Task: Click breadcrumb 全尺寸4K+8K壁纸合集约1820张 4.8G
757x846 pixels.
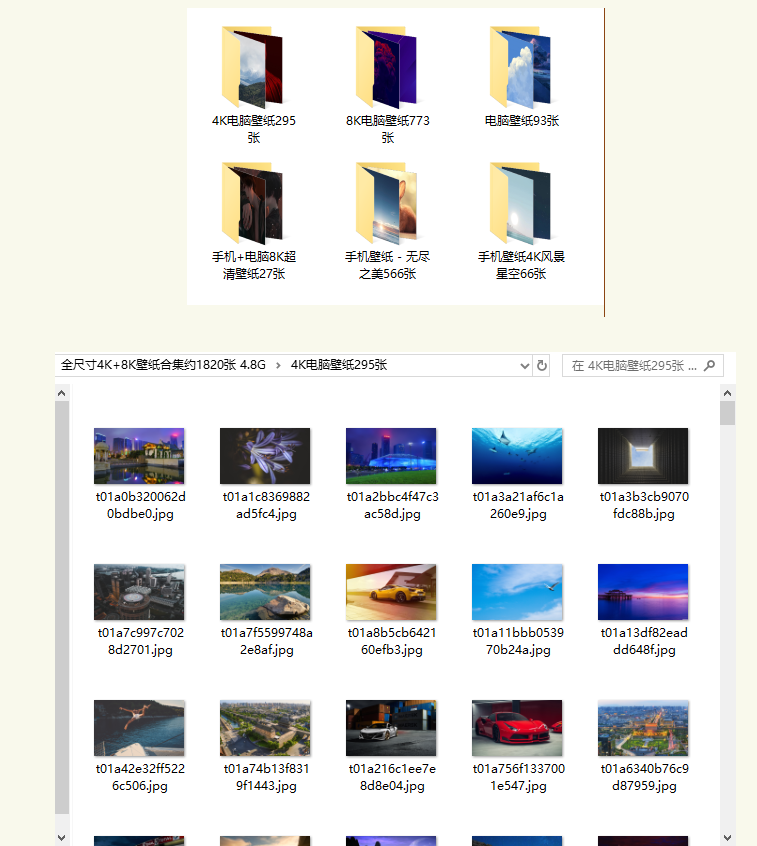Action: point(163,365)
